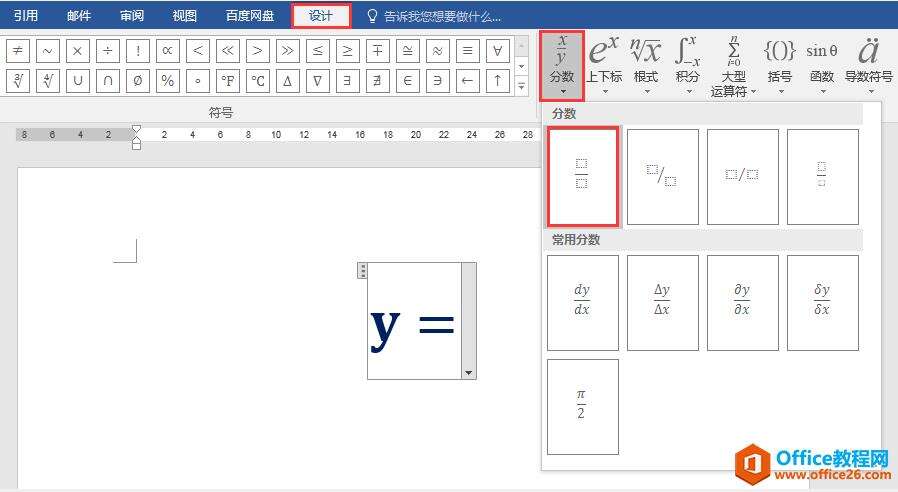Click the equation box move handle
Image resolution: width=898 pixels, height=492 pixels.
coord(362,270)
